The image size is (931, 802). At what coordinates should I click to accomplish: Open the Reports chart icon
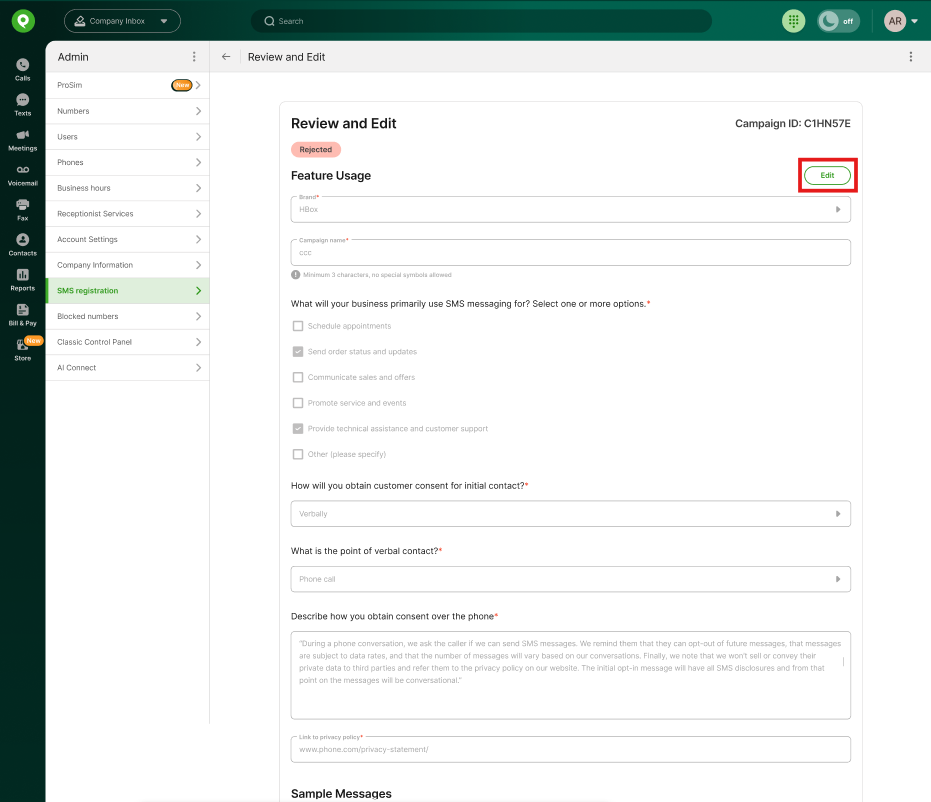pos(22,278)
